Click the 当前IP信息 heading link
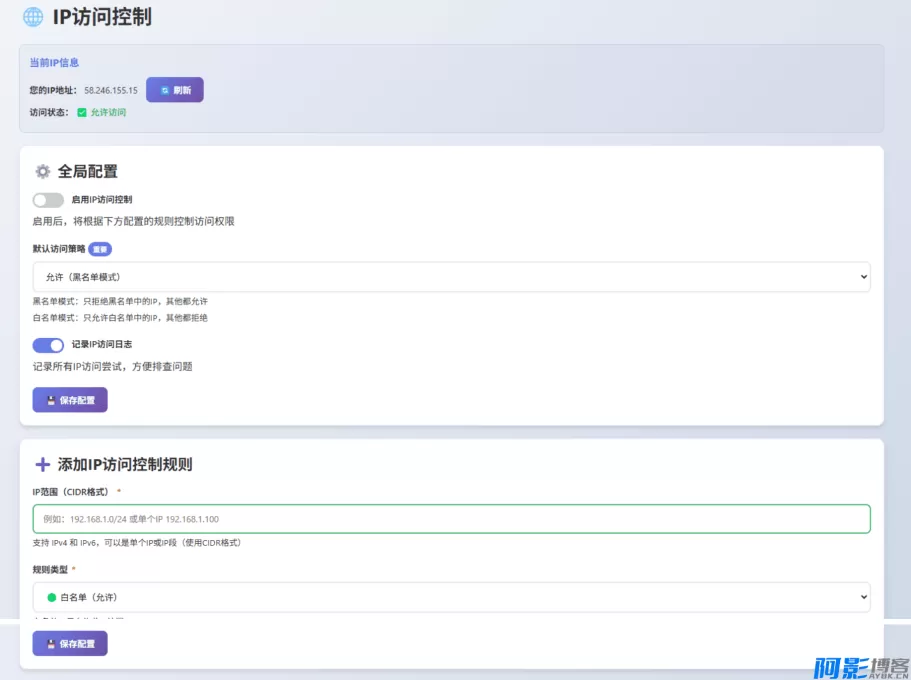 pos(55,62)
